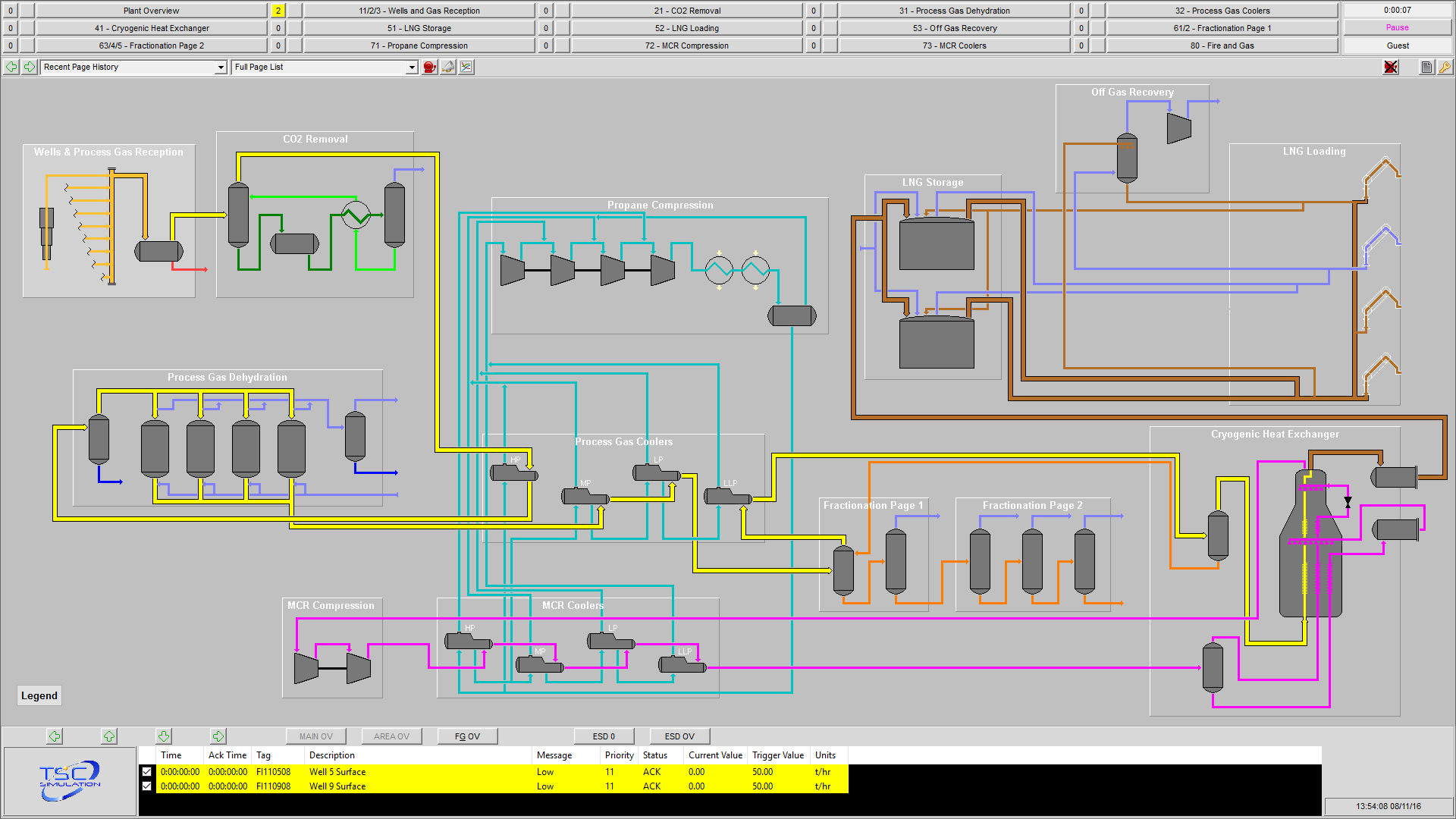Click the LLP MCR cooler symbol
The width and height of the screenshot is (1456, 819).
pyautogui.click(x=682, y=665)
